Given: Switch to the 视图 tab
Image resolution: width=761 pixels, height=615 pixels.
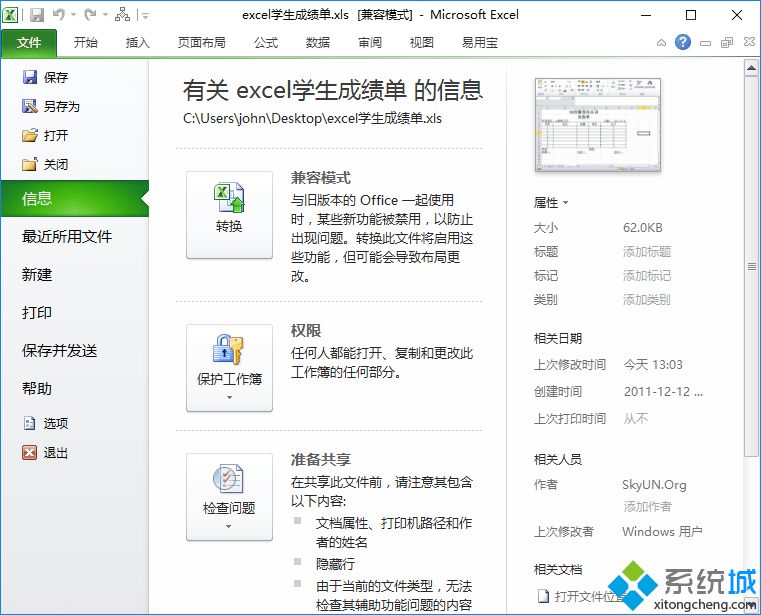Looking at the screenshot, I should pyautogui.click(x=422, y=43).
